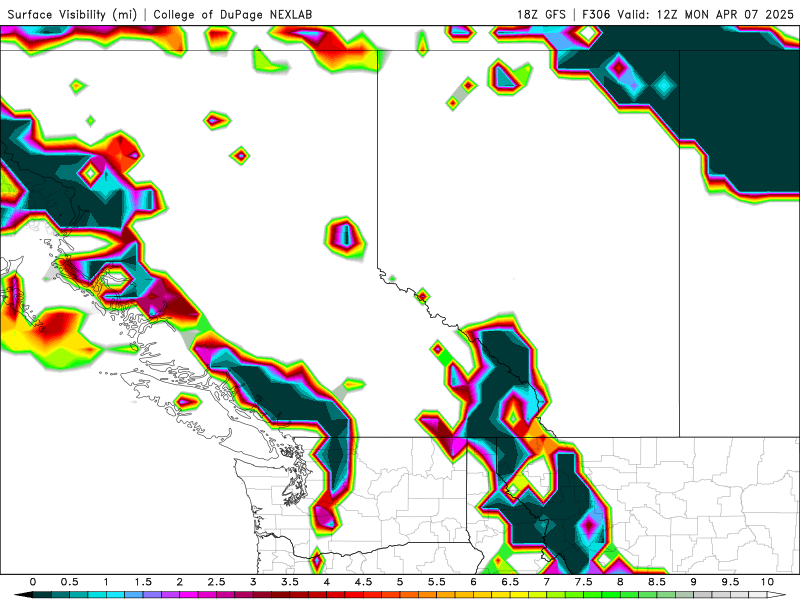The height and width of the screenshot is (600, 800).
Task: Pick the green color bar swatch below the 7.5 label
Action: tap(593, 595)
